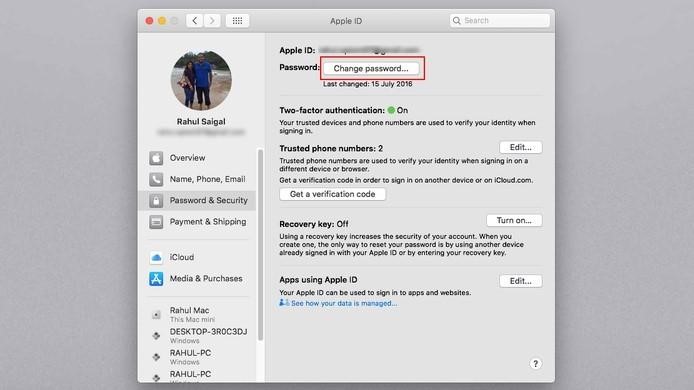The height and width of the screenshot is (390, 694).
Task: Select Name, Phone, Email in the sidebar
Action: coord(198,179)
